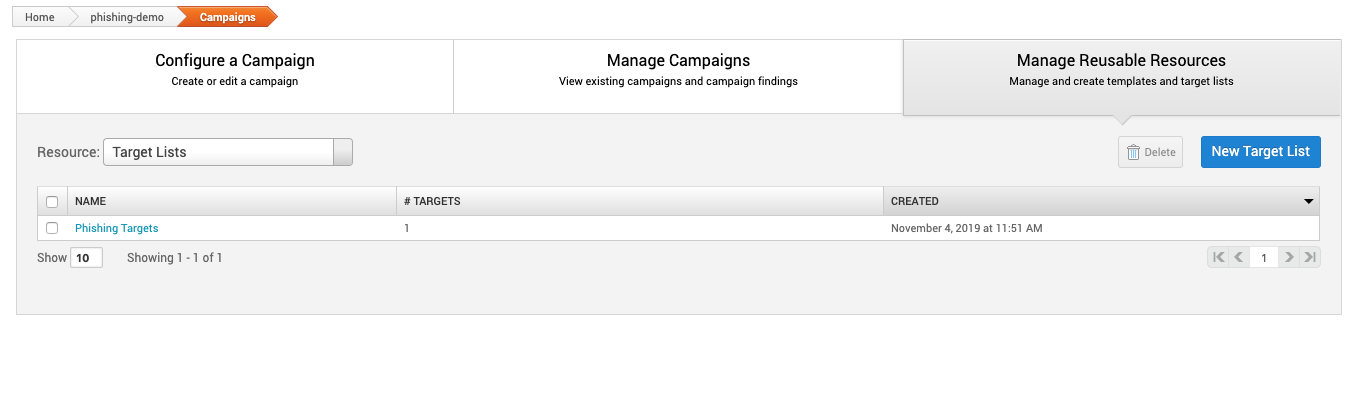
Task: Jump to the last page arrow
Action: (x=1310, y=258)
